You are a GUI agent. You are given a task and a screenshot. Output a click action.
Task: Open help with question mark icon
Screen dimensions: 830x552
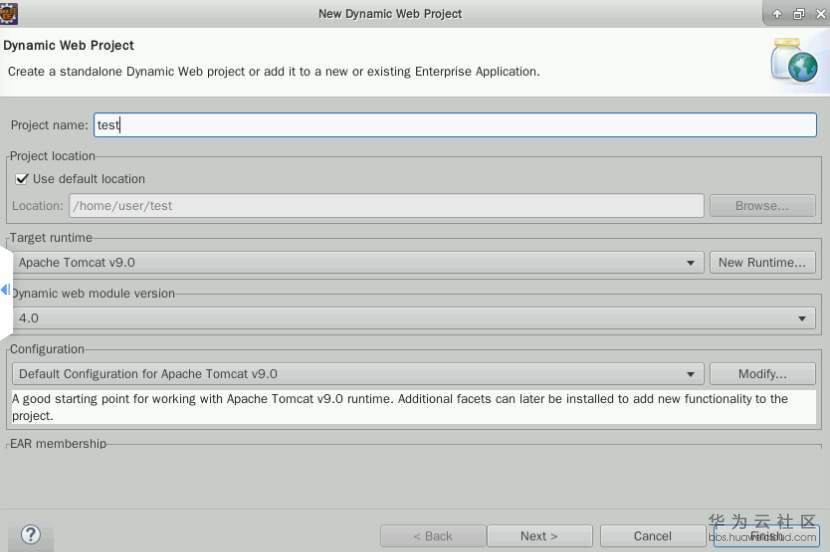[31, 535]
